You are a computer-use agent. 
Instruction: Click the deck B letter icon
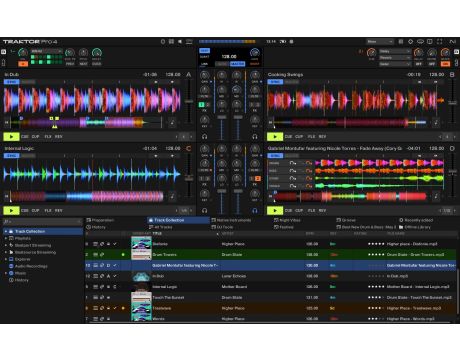[452, 74]
